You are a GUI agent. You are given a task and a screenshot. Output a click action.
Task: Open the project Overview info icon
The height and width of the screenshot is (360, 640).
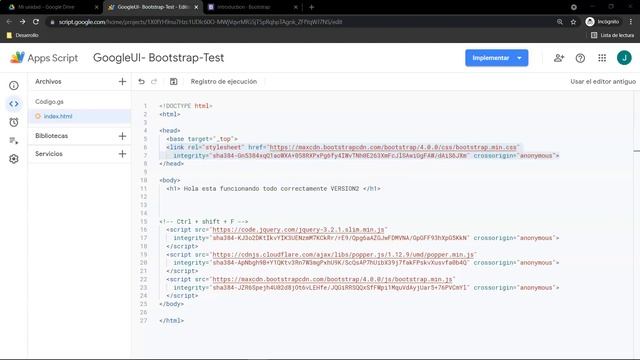(14, 85)
